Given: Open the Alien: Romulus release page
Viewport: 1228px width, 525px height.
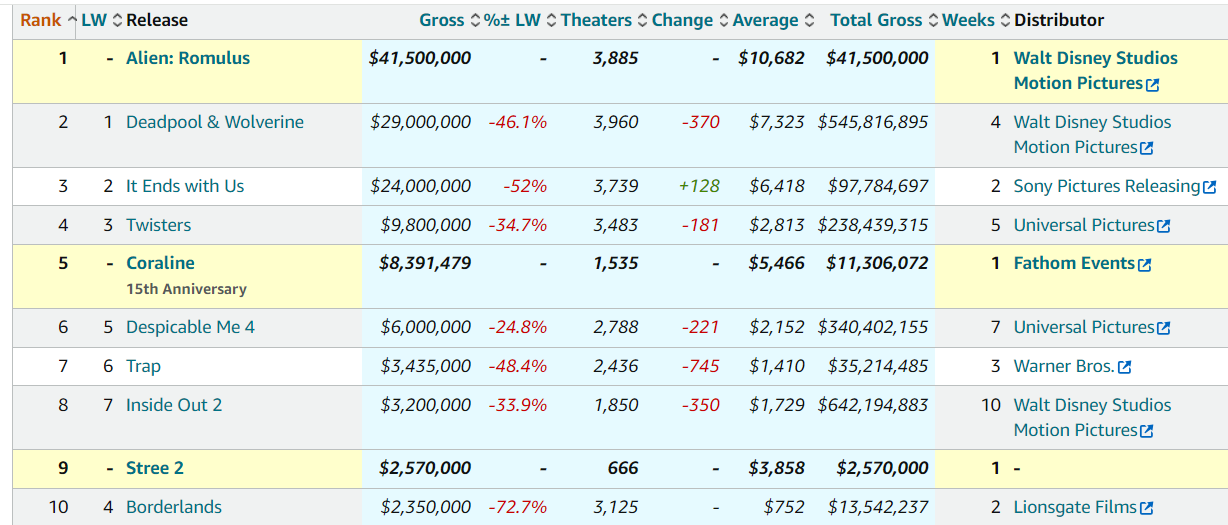Looking at the screenshot, I should [x=188, y=58].
